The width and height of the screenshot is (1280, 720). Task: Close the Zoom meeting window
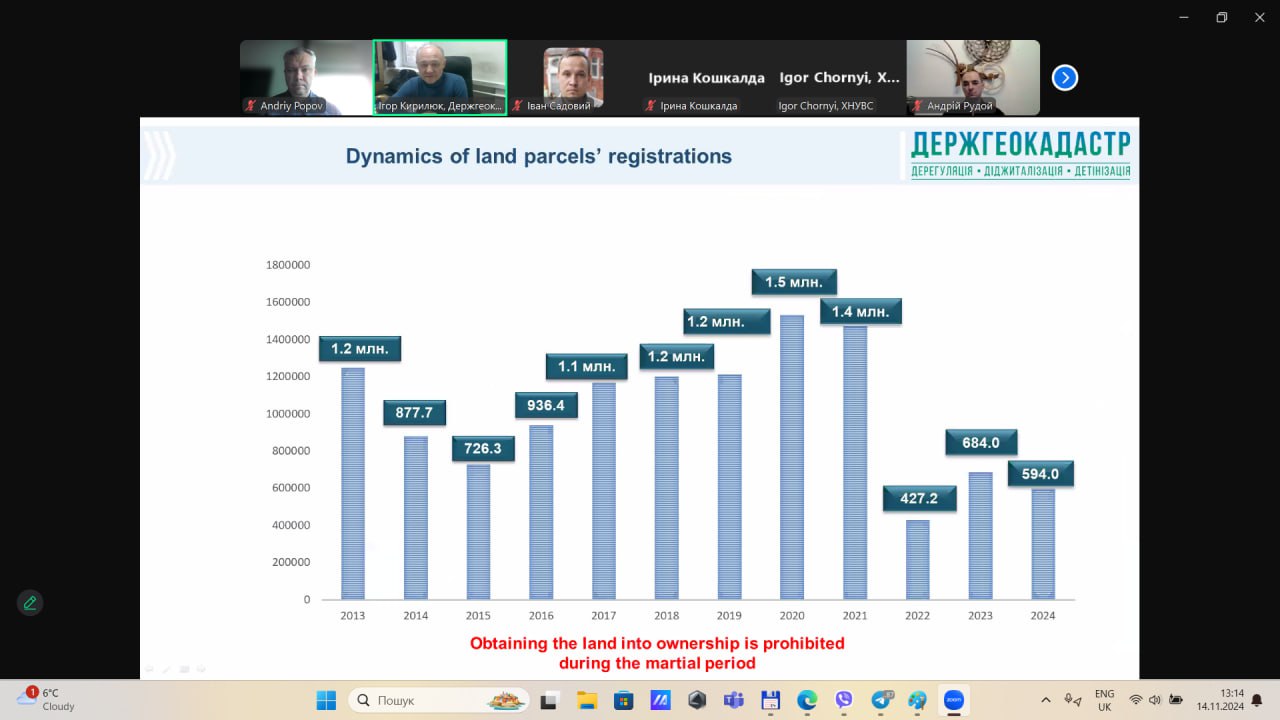tap(1259, 17)
